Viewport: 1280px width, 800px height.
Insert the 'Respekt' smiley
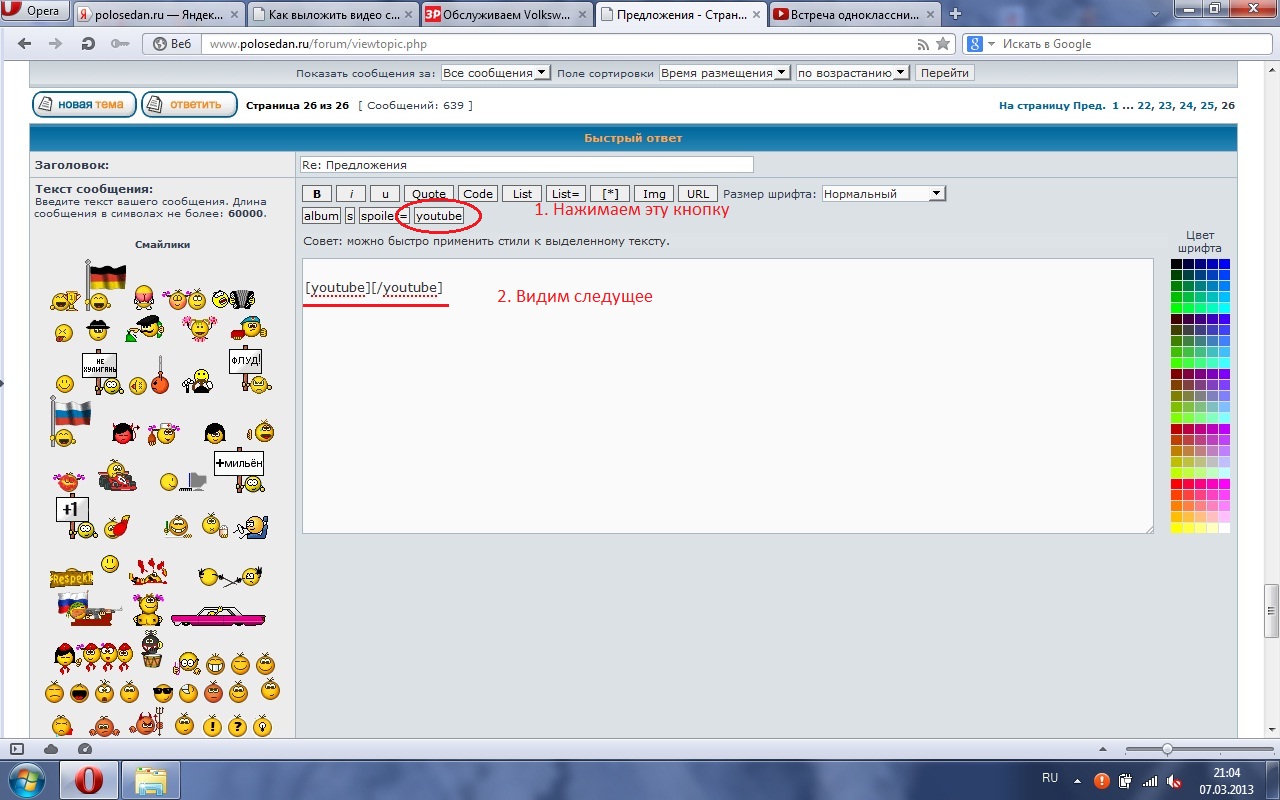pos(71,577)
